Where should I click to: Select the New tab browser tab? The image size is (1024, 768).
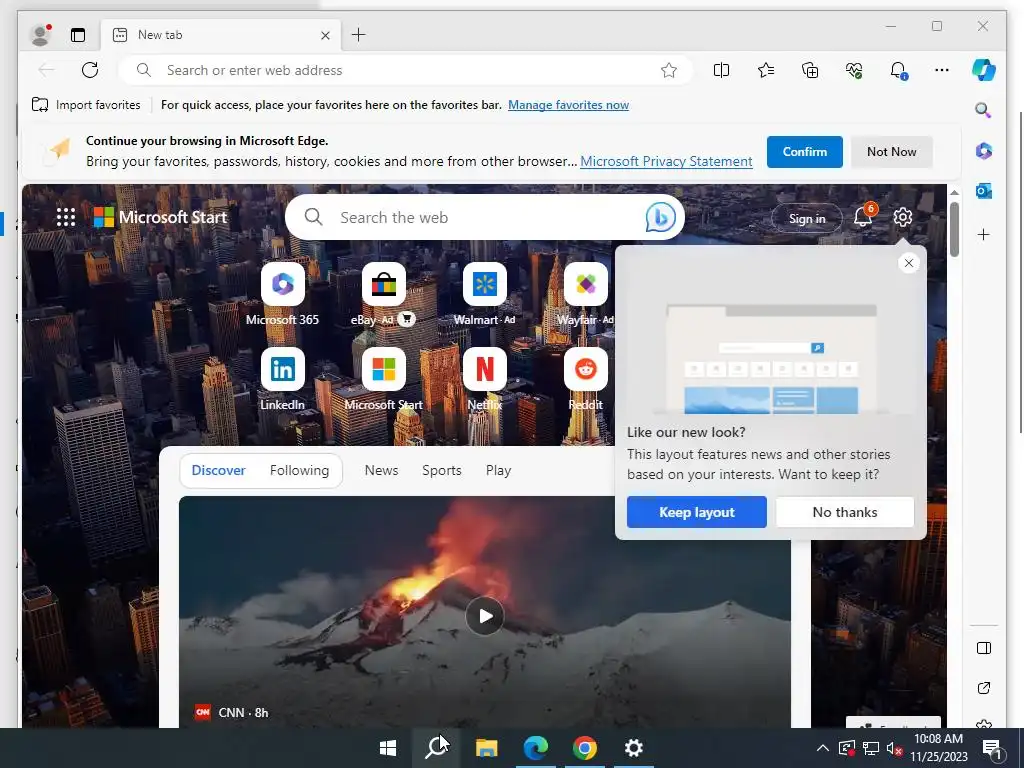pyautogui.click(x=220, y=35)
